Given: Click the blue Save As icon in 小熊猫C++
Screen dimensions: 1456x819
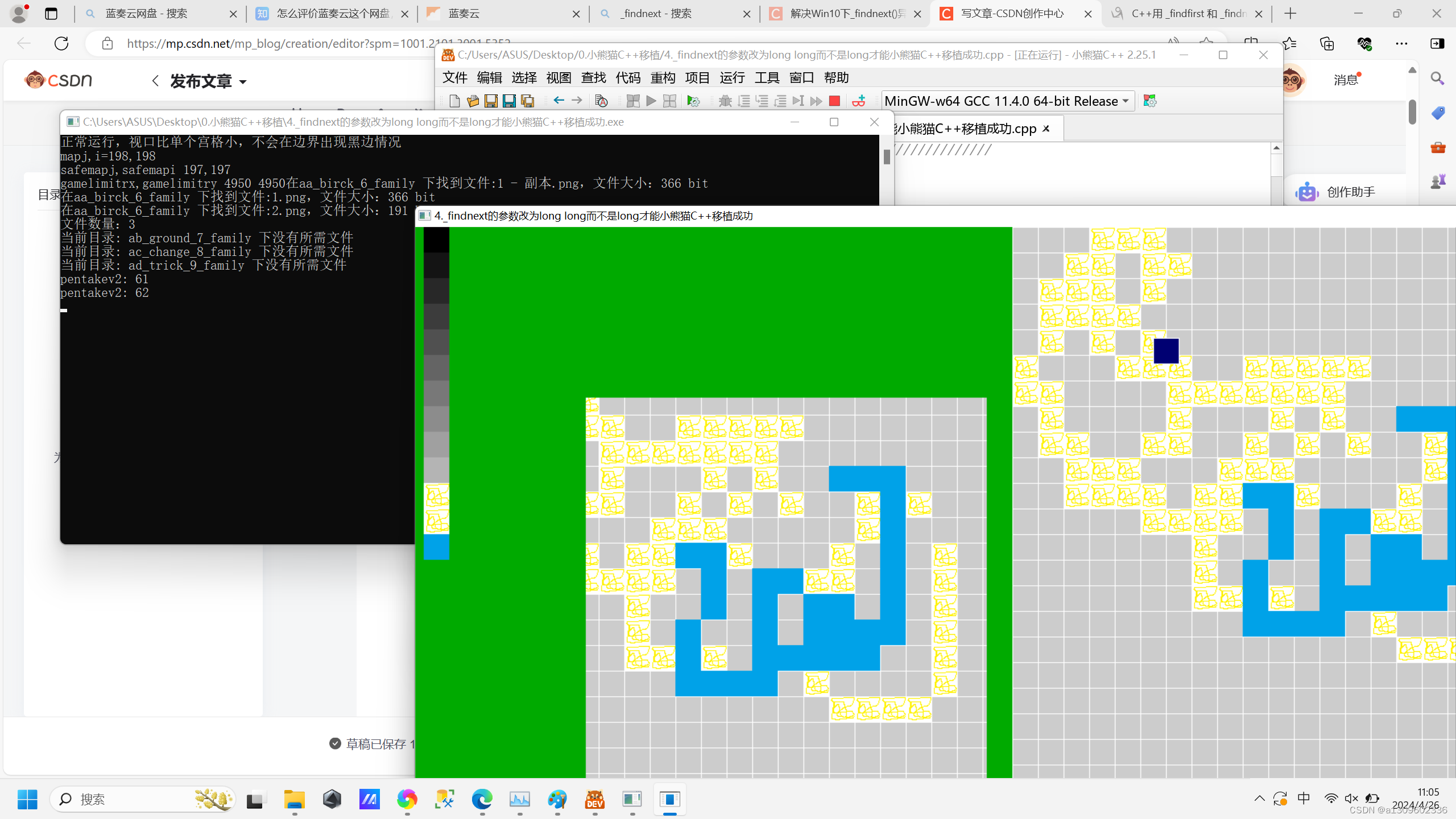Looking at the screenshot, I should coord(508,101).
